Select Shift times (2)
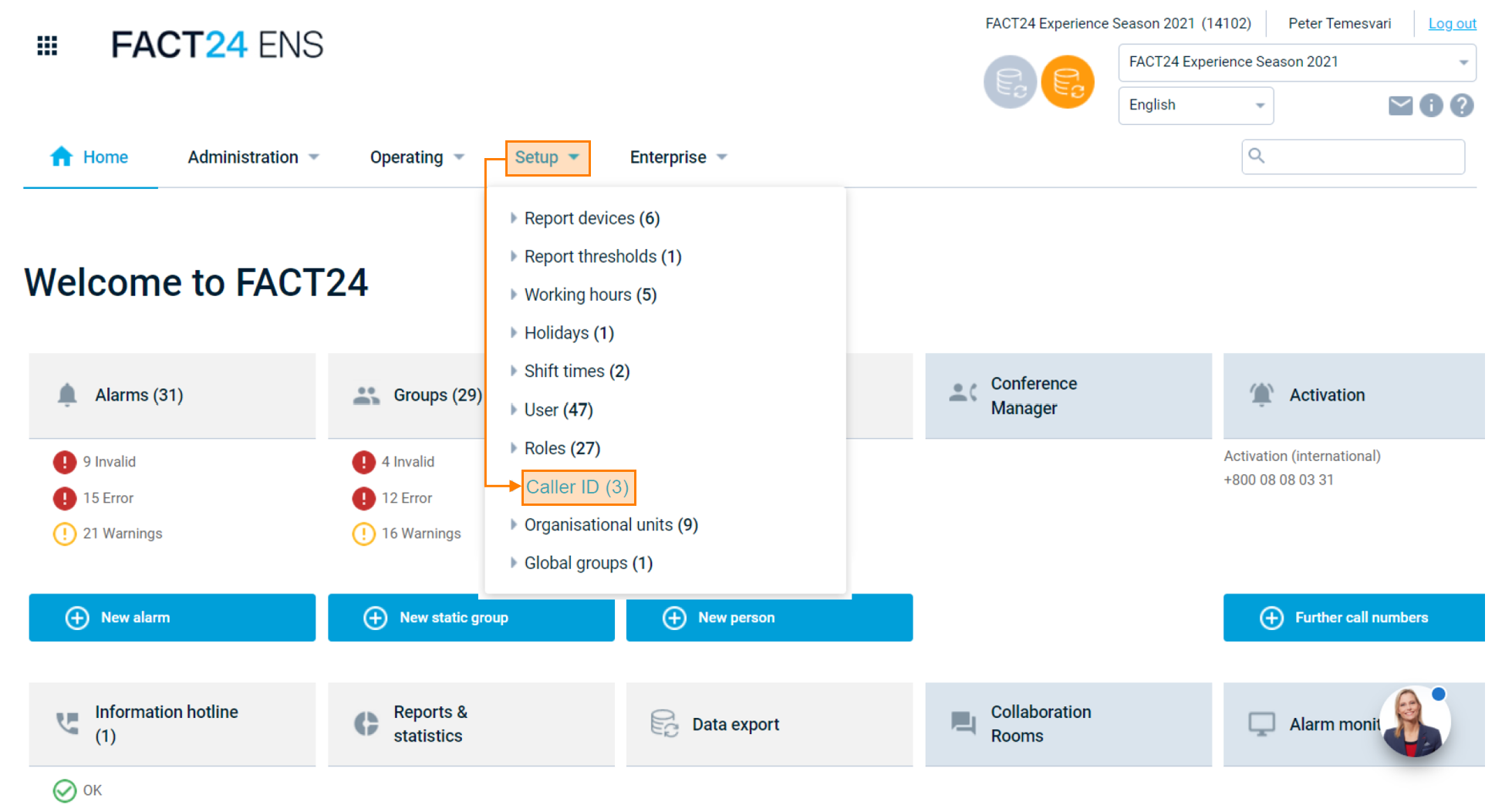 click(577, 372)
